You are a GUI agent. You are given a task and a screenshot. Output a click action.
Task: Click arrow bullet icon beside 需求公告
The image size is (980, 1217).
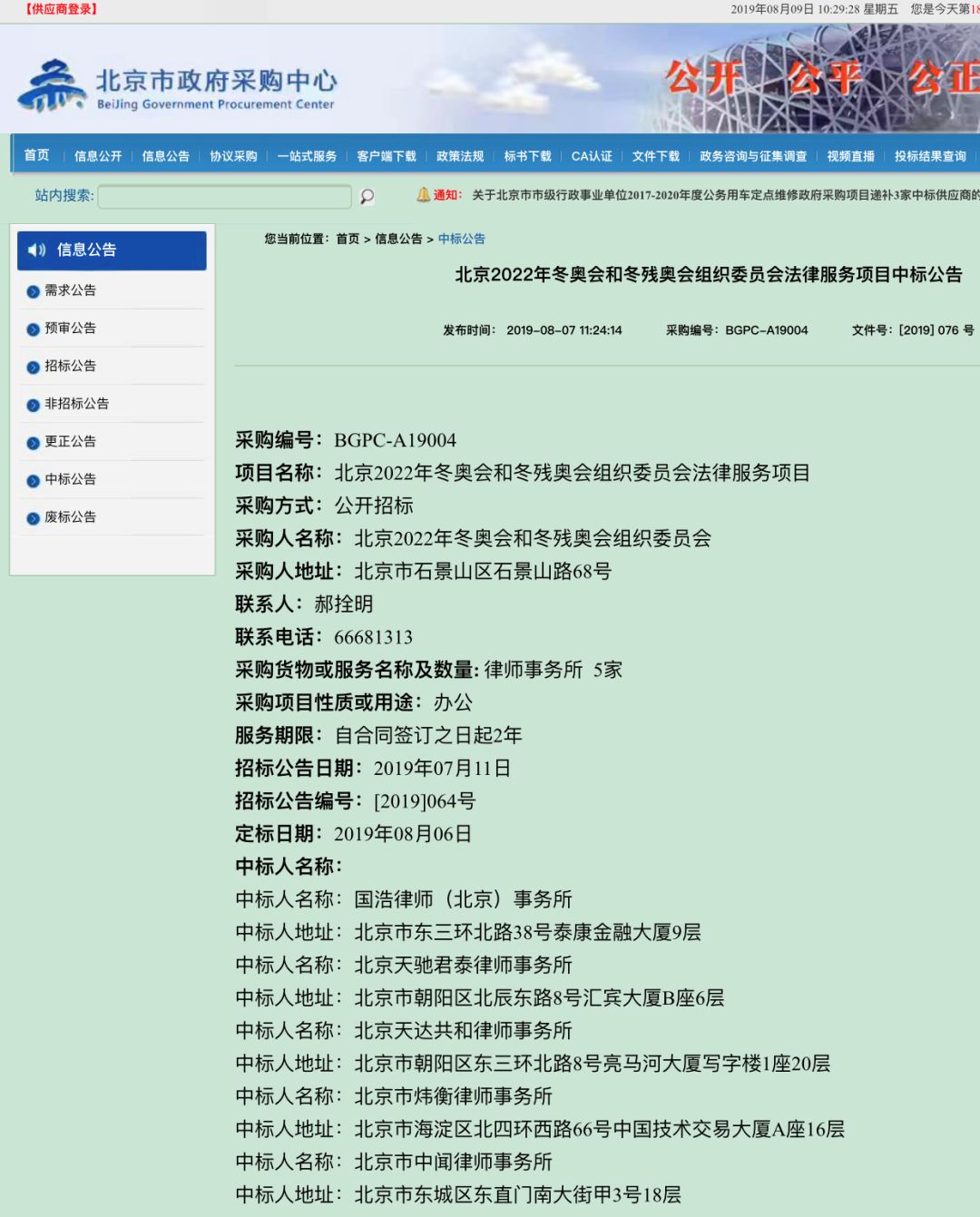pyautogui.click(x=34, y=291)
